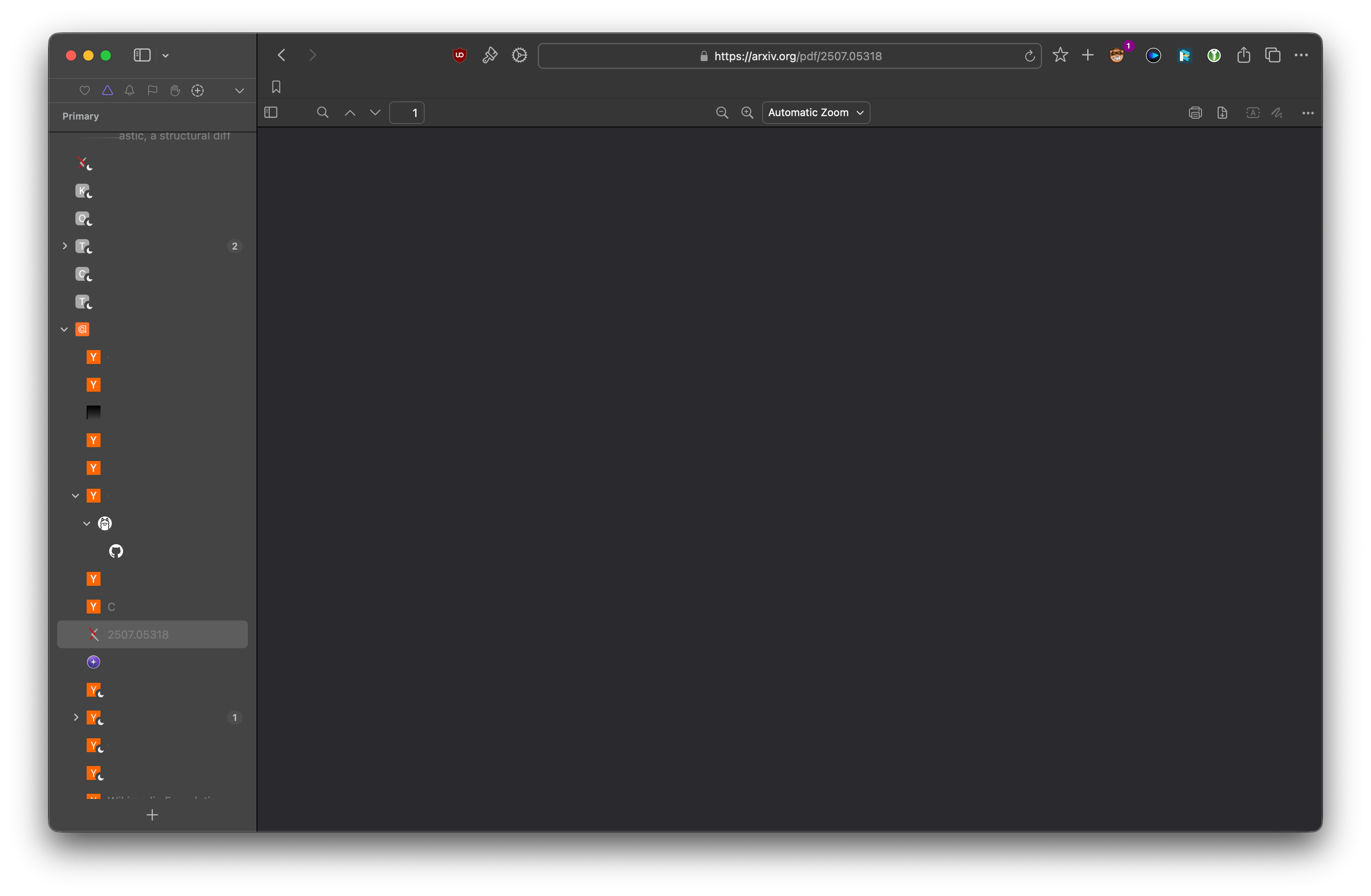The height and width of the screenshot is (896, 1371).
Task: Toggle the bookmark ribbon icon below toolbar
Action: [276, 87]
